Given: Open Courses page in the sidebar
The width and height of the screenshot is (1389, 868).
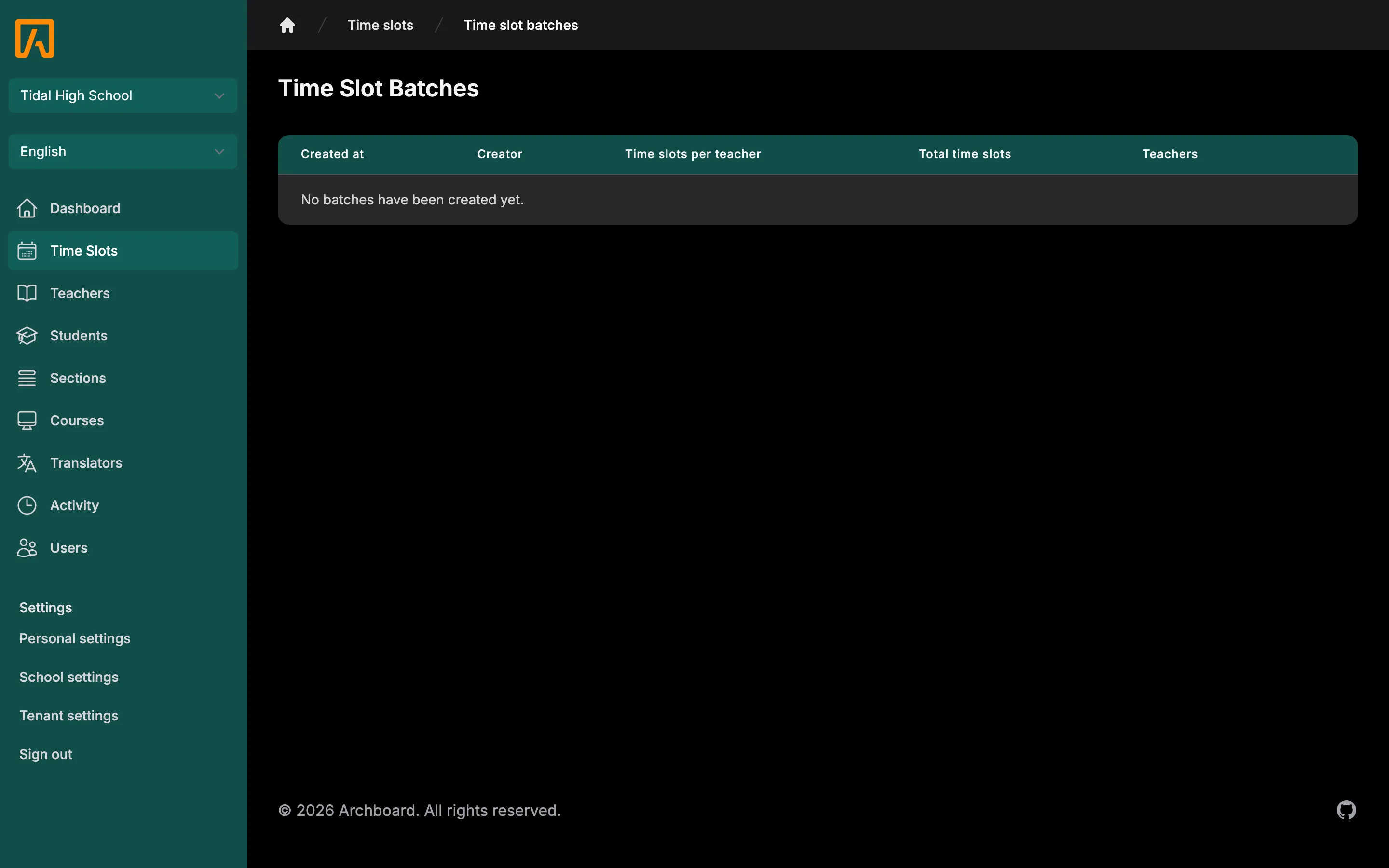Looking at the screenshot, I should (x=123, y=421).
